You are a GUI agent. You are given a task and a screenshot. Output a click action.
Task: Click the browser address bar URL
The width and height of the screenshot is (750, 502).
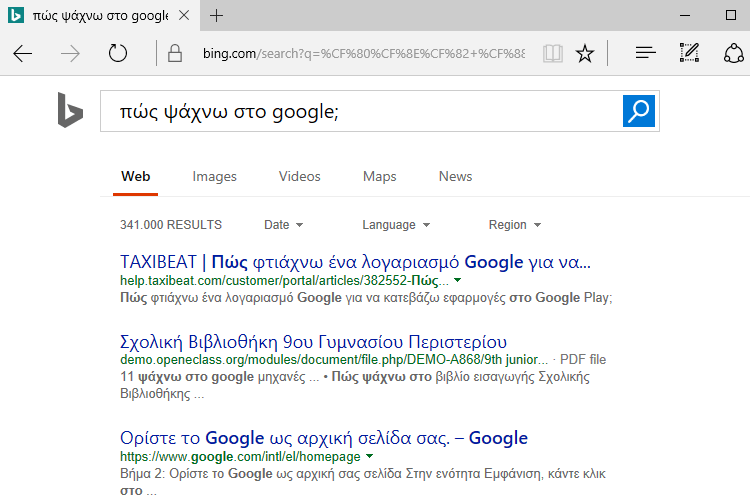[364, 53]
